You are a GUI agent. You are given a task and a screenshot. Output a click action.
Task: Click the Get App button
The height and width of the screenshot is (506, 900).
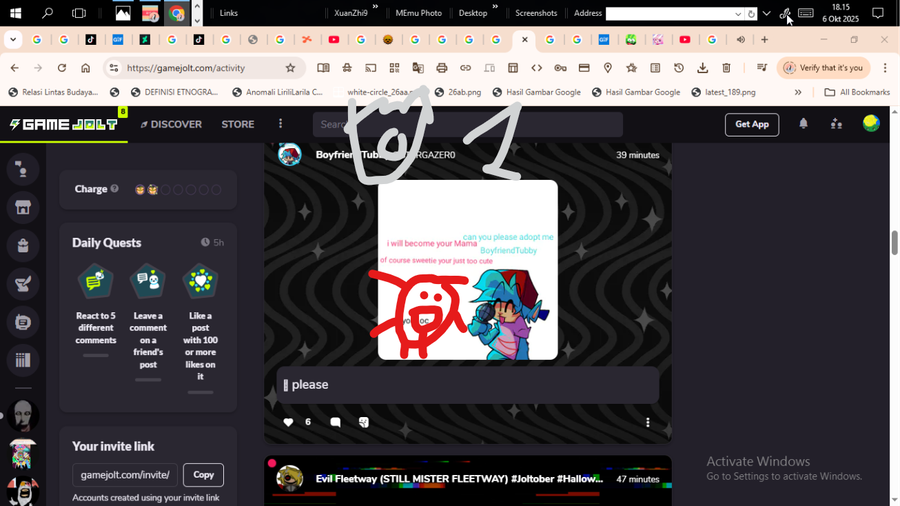tap(752, 124)
